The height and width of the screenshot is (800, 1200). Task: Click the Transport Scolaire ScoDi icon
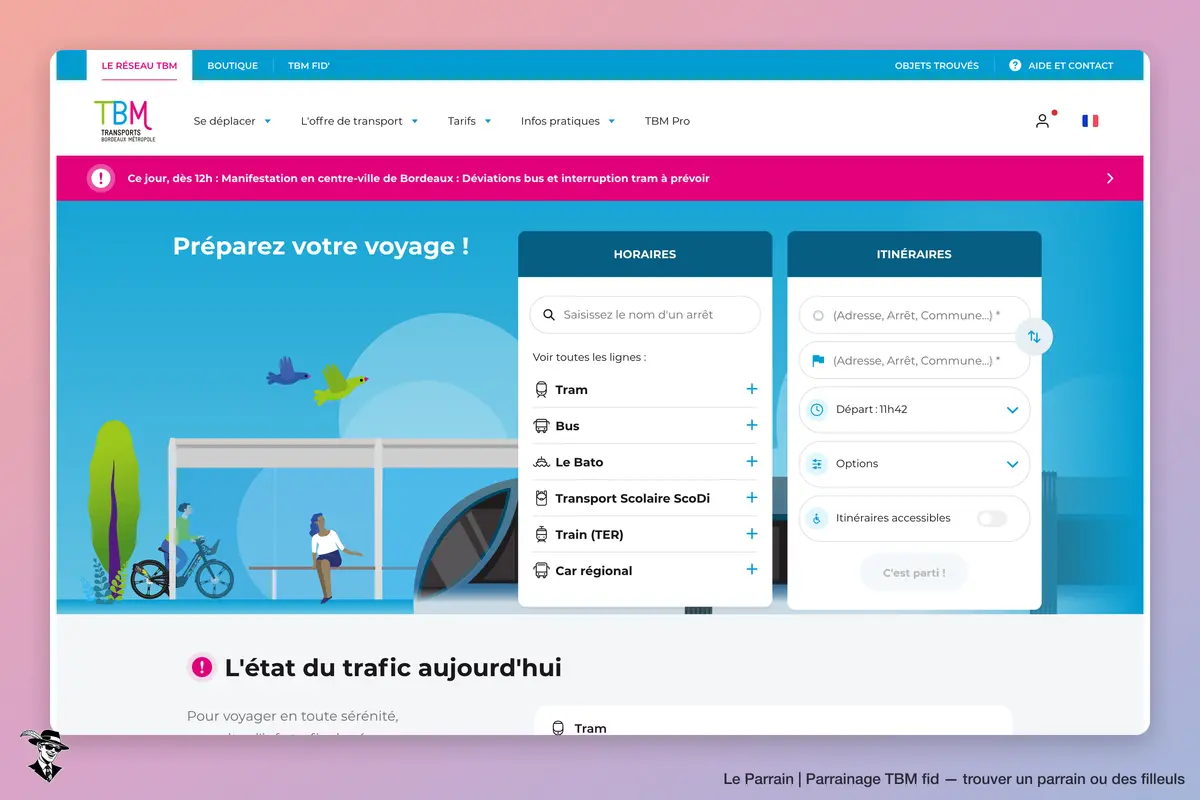[541, 498]
